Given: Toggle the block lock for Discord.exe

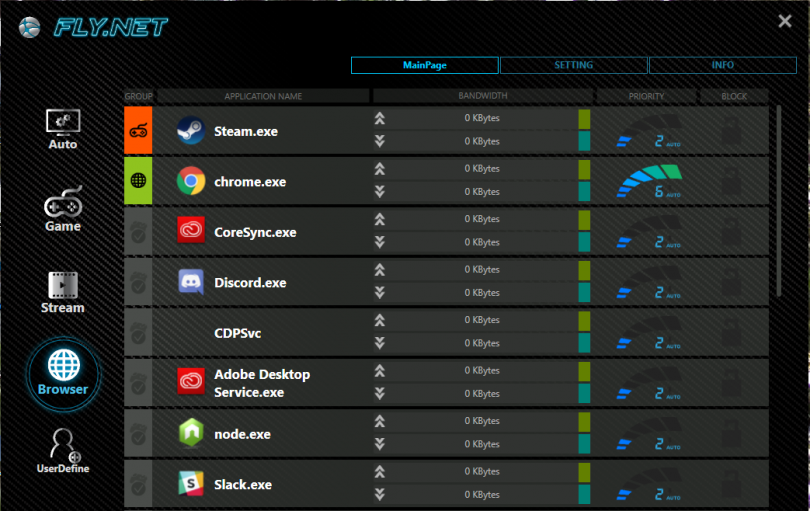Looking at the screenshot, I should (733, 282).
